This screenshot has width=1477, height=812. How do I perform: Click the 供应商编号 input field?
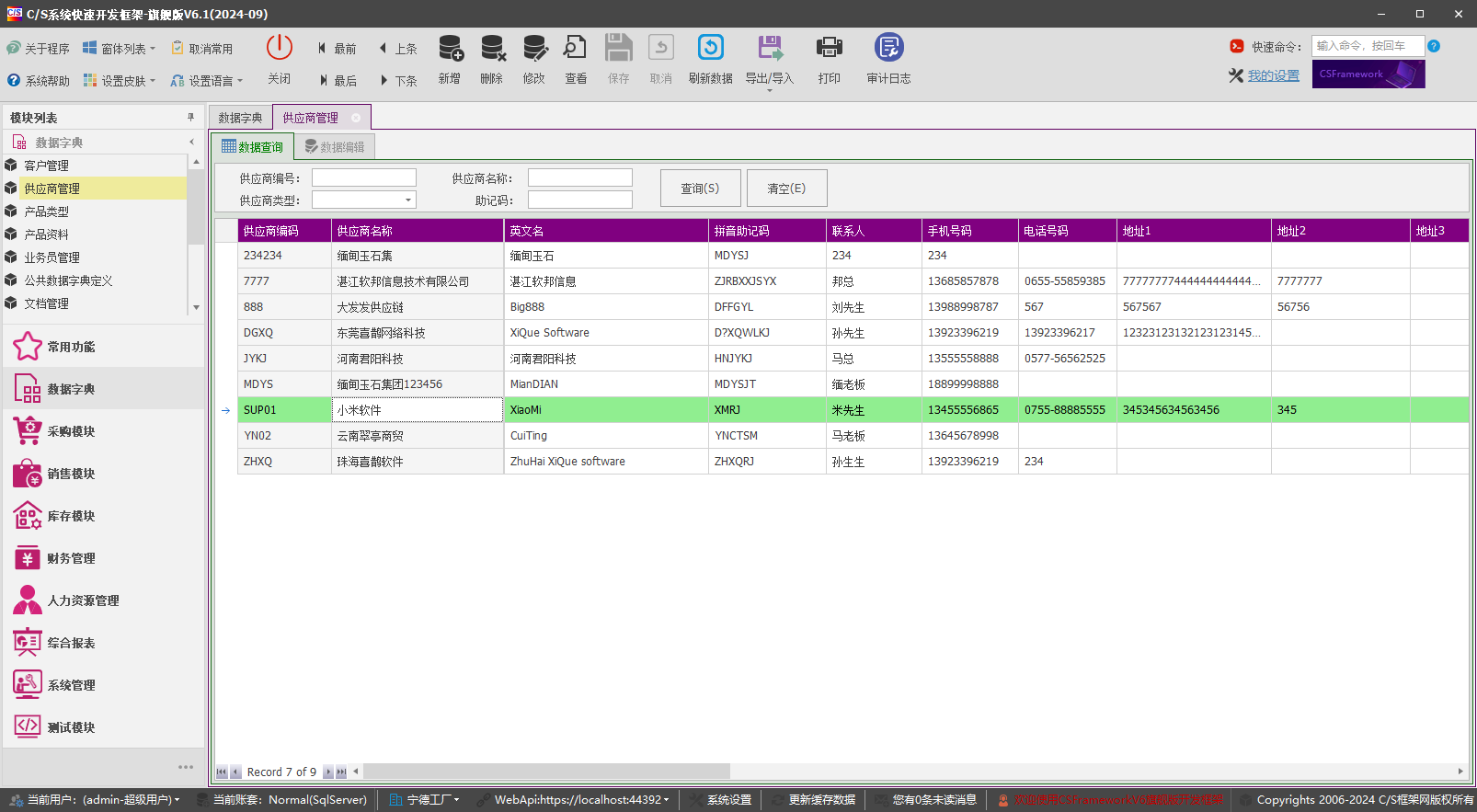364,177
